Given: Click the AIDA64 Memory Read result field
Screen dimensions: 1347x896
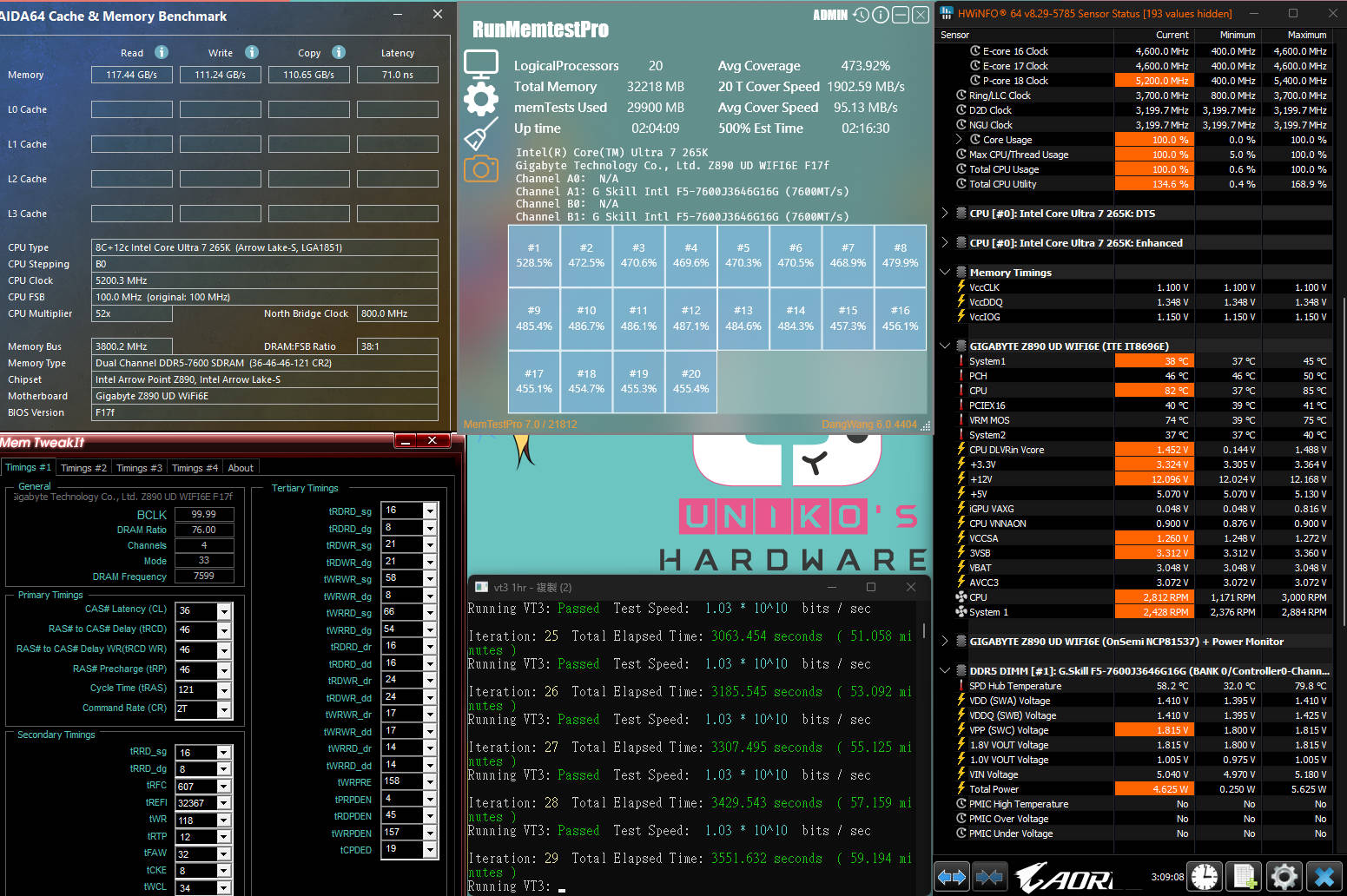Looking at the screenshot, I should click(x=132, y=75).
